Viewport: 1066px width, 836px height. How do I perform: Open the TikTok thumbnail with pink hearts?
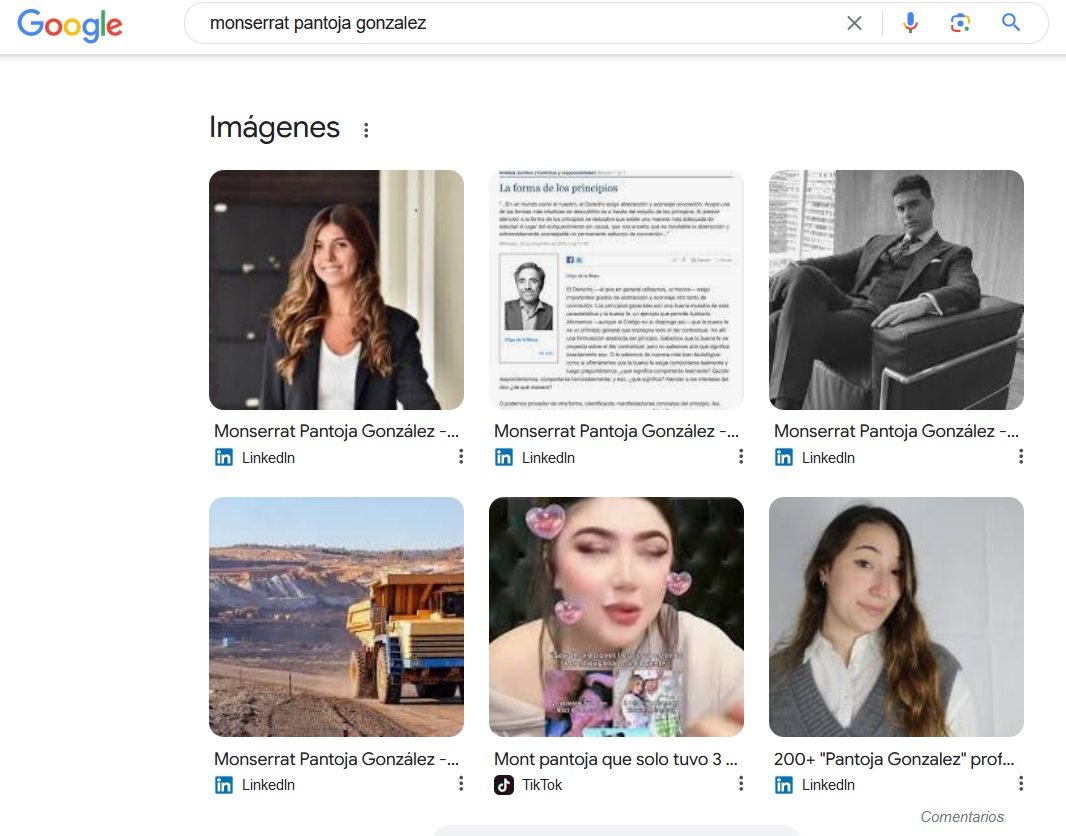tap(617, 617)
